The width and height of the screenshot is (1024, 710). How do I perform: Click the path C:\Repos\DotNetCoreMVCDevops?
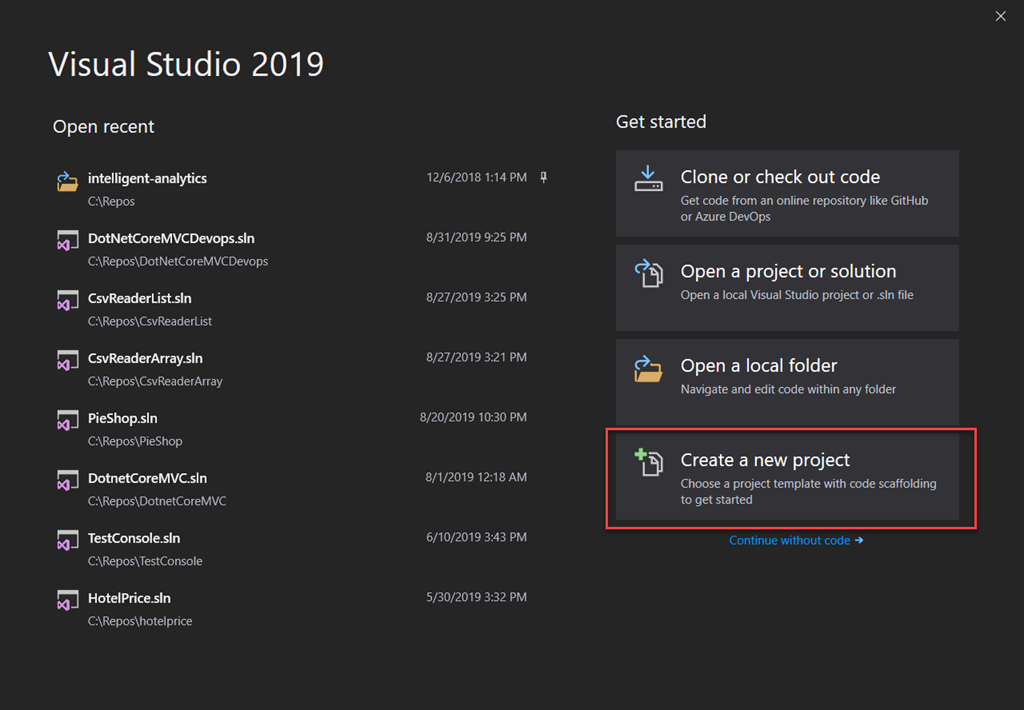[x=178, y=261]
